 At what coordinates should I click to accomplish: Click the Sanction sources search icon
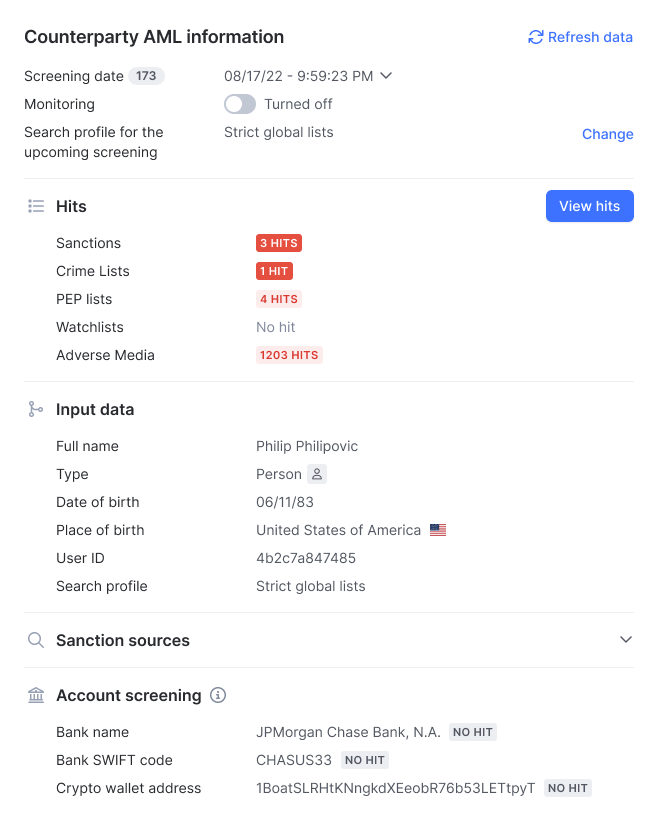point(36,640)
